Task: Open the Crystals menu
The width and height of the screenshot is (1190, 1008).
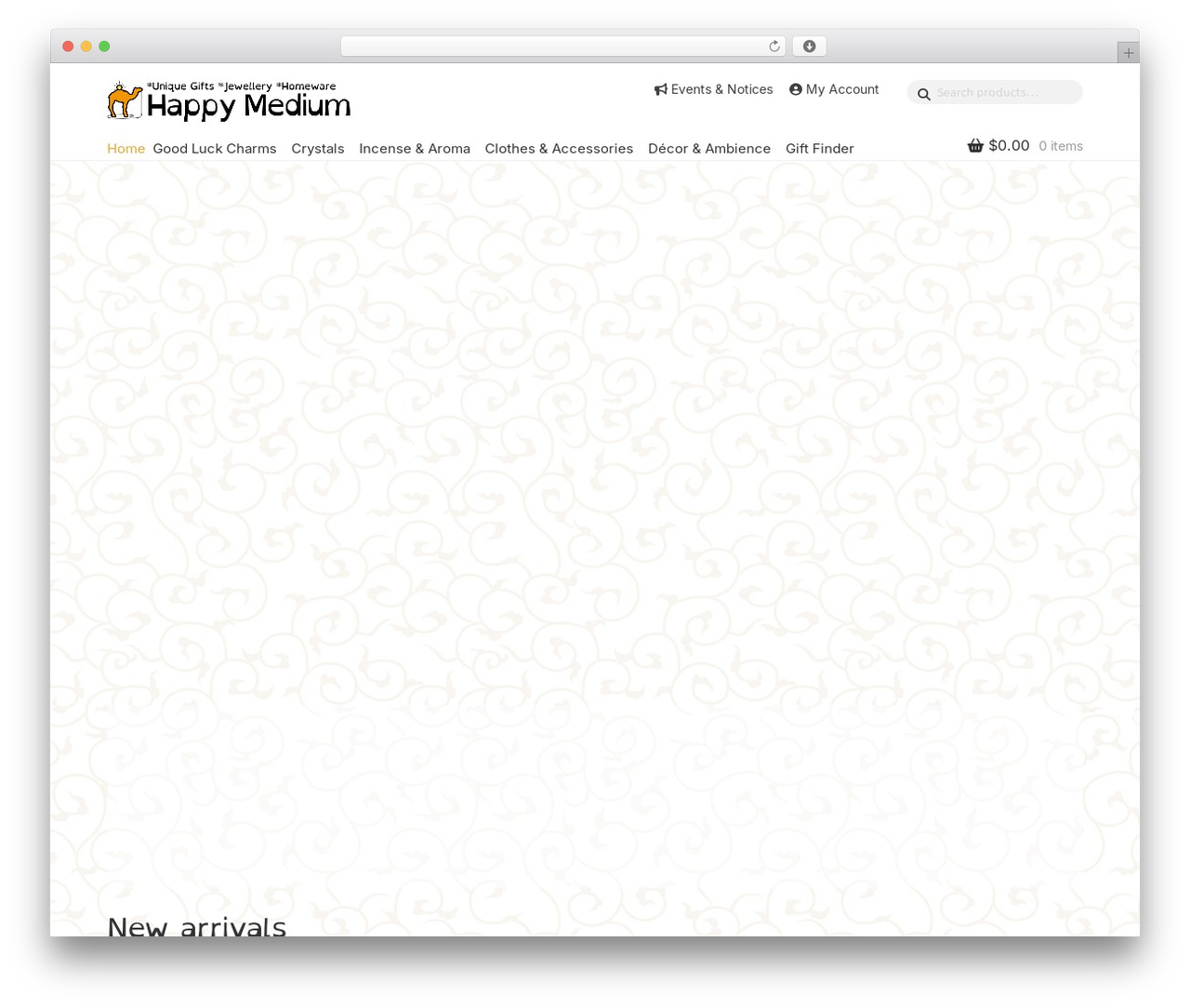Action: pyautogui.click(x=318, y=149)
